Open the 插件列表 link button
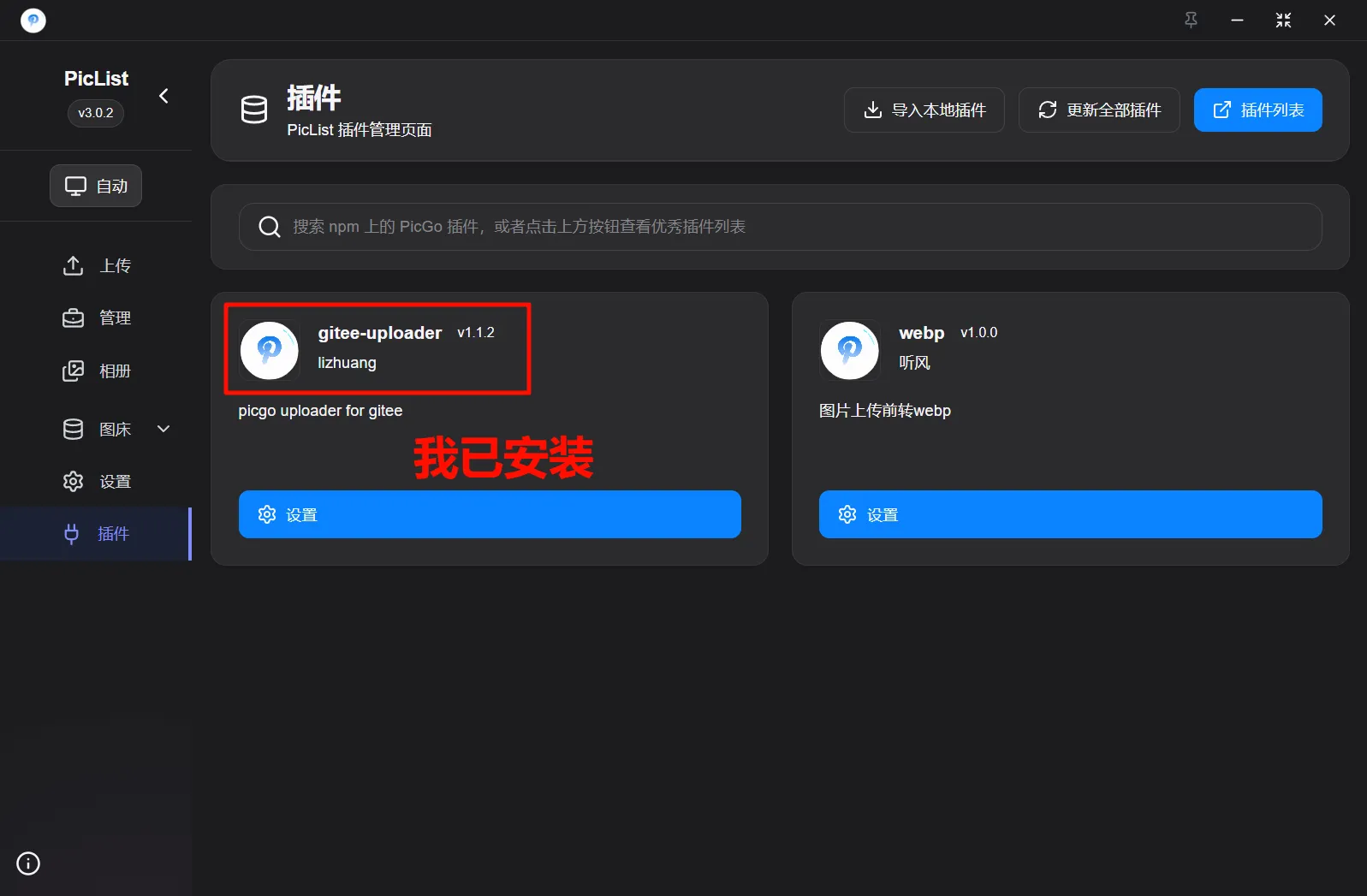 [1258, 110]
